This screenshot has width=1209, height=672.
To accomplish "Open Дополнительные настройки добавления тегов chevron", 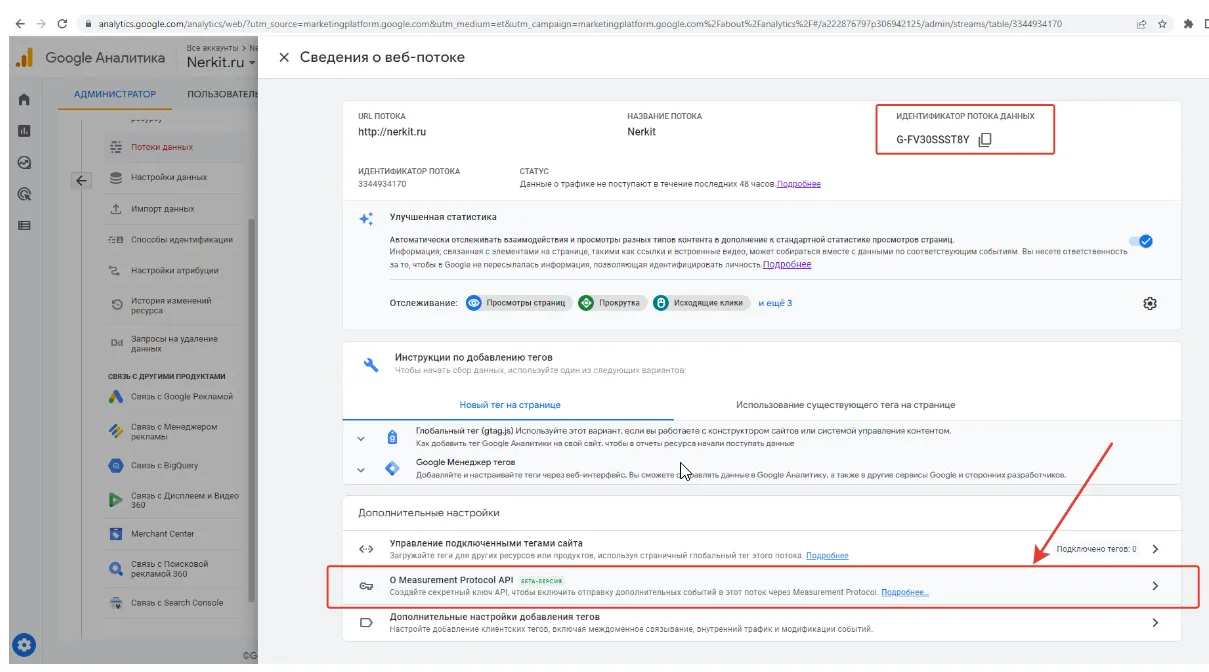I will [1155, 622].
